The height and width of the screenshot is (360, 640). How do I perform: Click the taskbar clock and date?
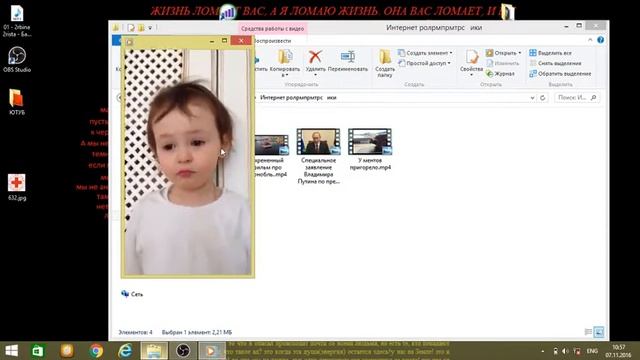click(619, 351)
